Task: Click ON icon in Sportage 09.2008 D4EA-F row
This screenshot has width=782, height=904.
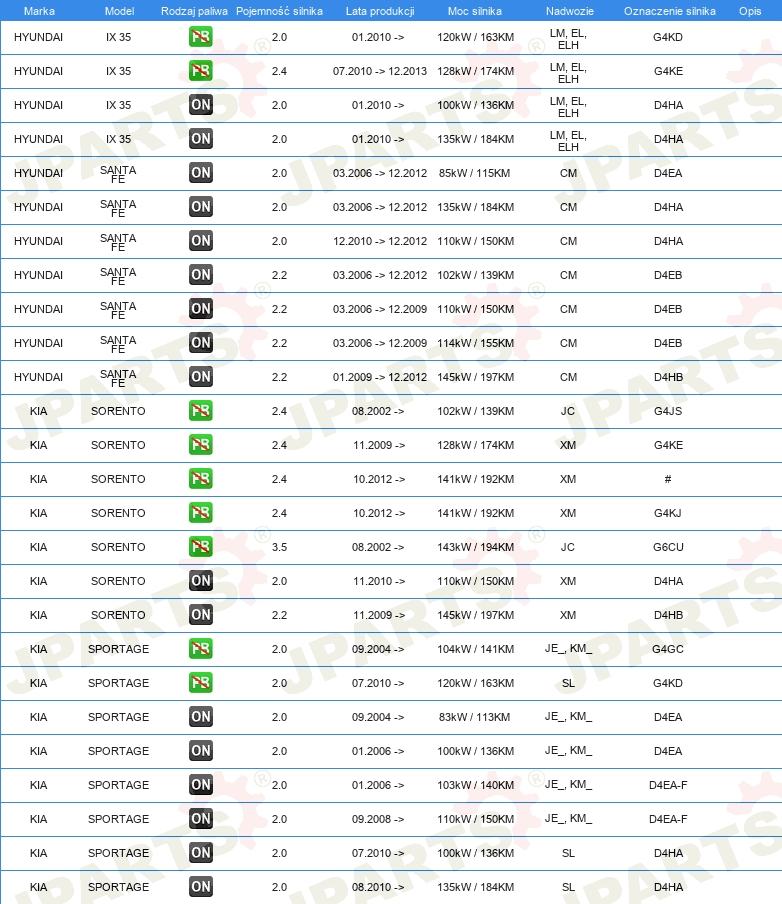Action: pos(201,819)
